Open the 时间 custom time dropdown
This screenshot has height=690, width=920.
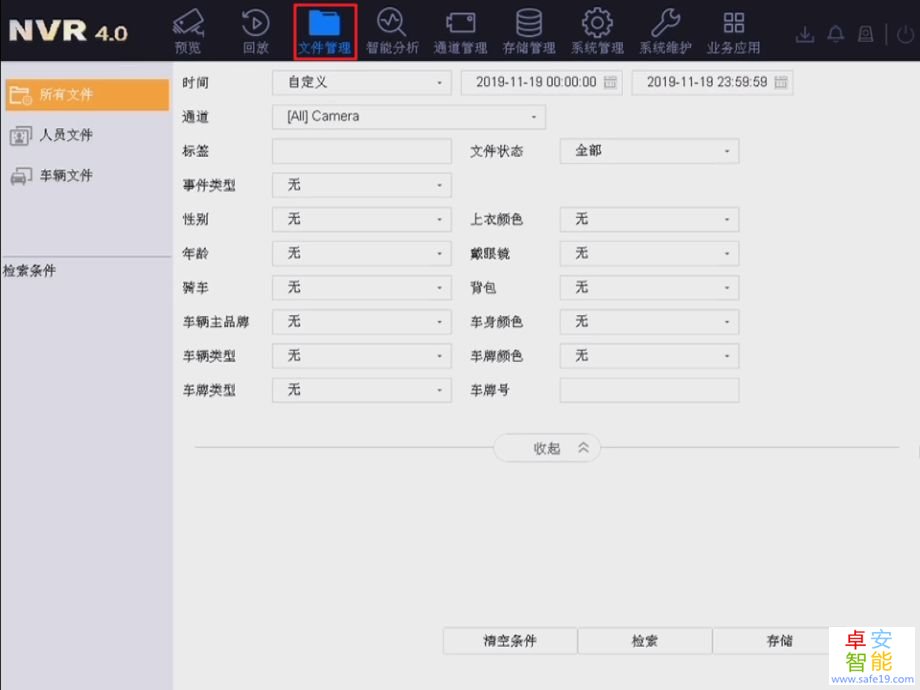pos(361,82)
